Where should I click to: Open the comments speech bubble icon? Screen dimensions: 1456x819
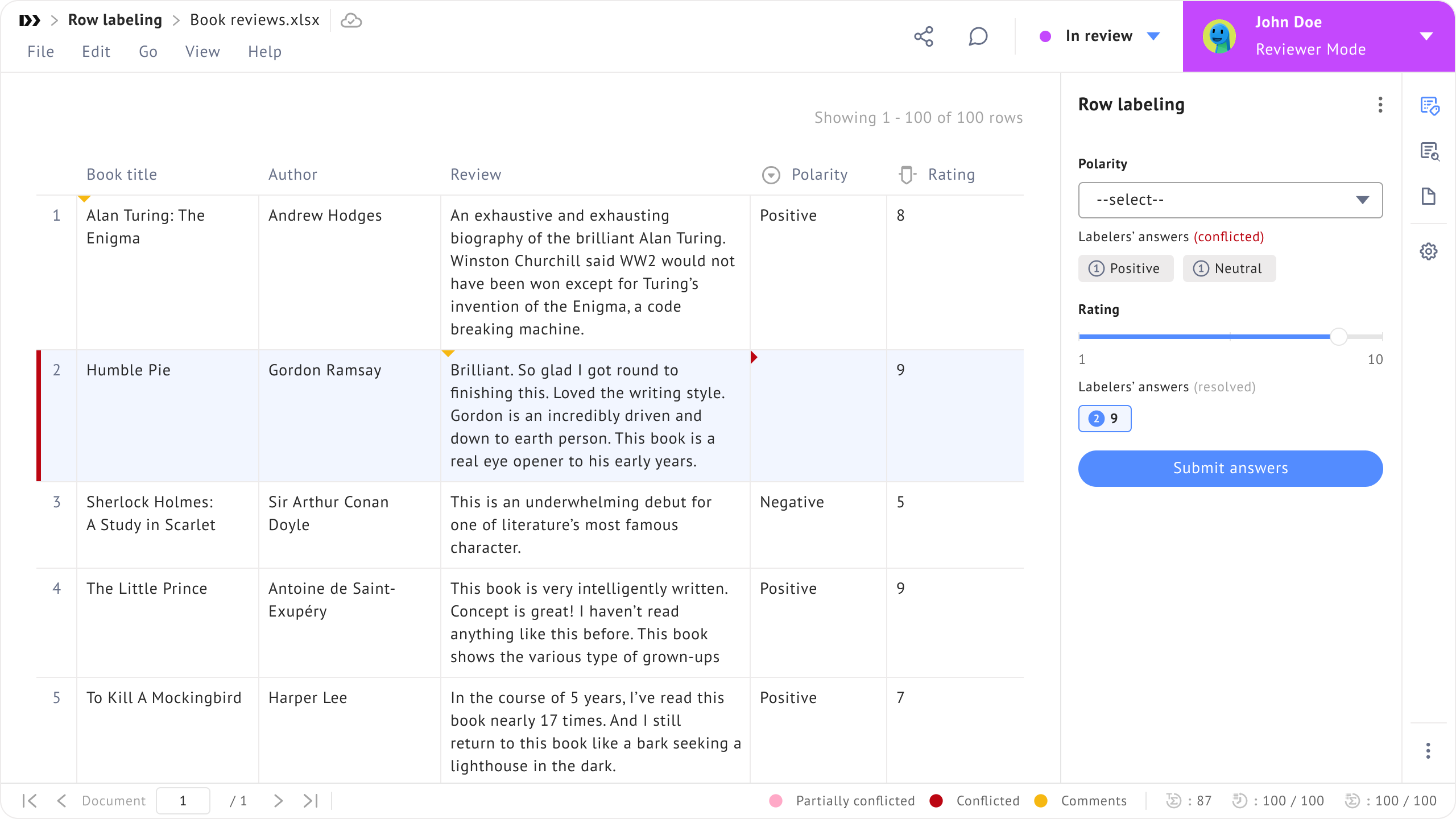[x=978, y=36]
